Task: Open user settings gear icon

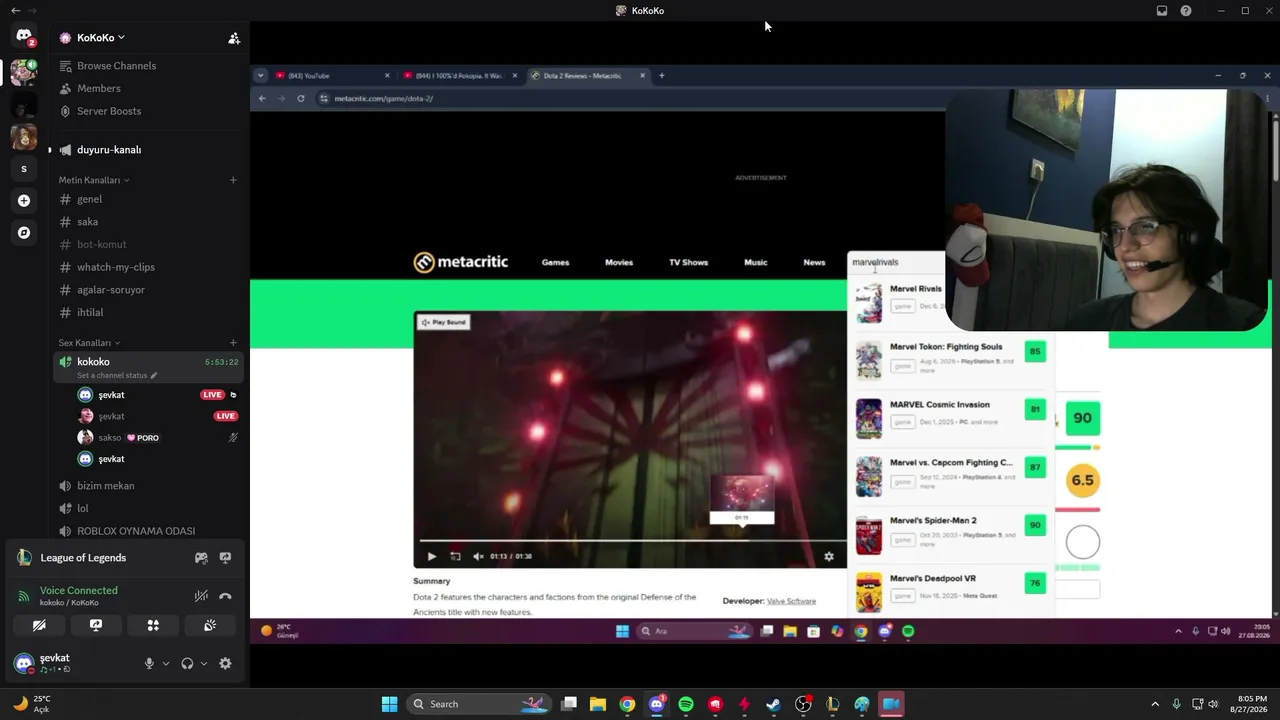Action: coord(225,663)
